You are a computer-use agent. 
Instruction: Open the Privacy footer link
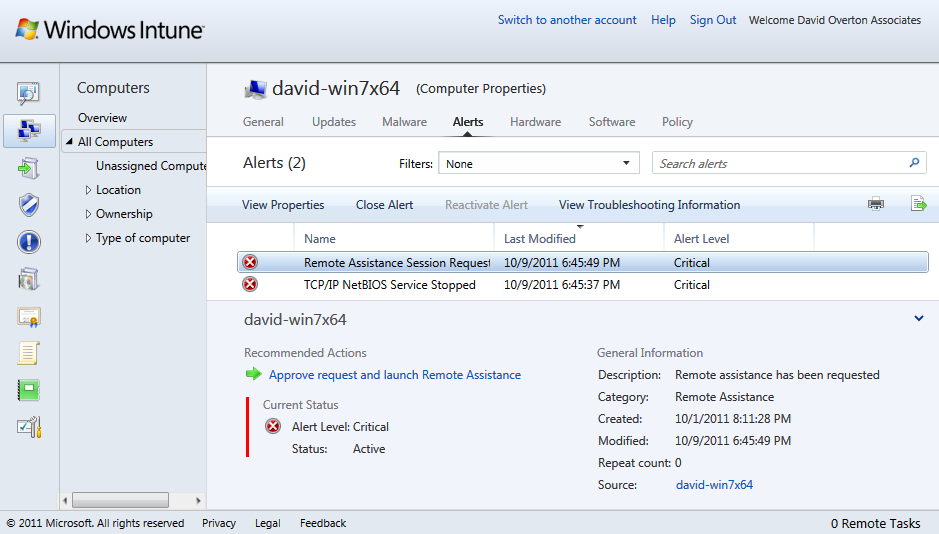(219, 523)
